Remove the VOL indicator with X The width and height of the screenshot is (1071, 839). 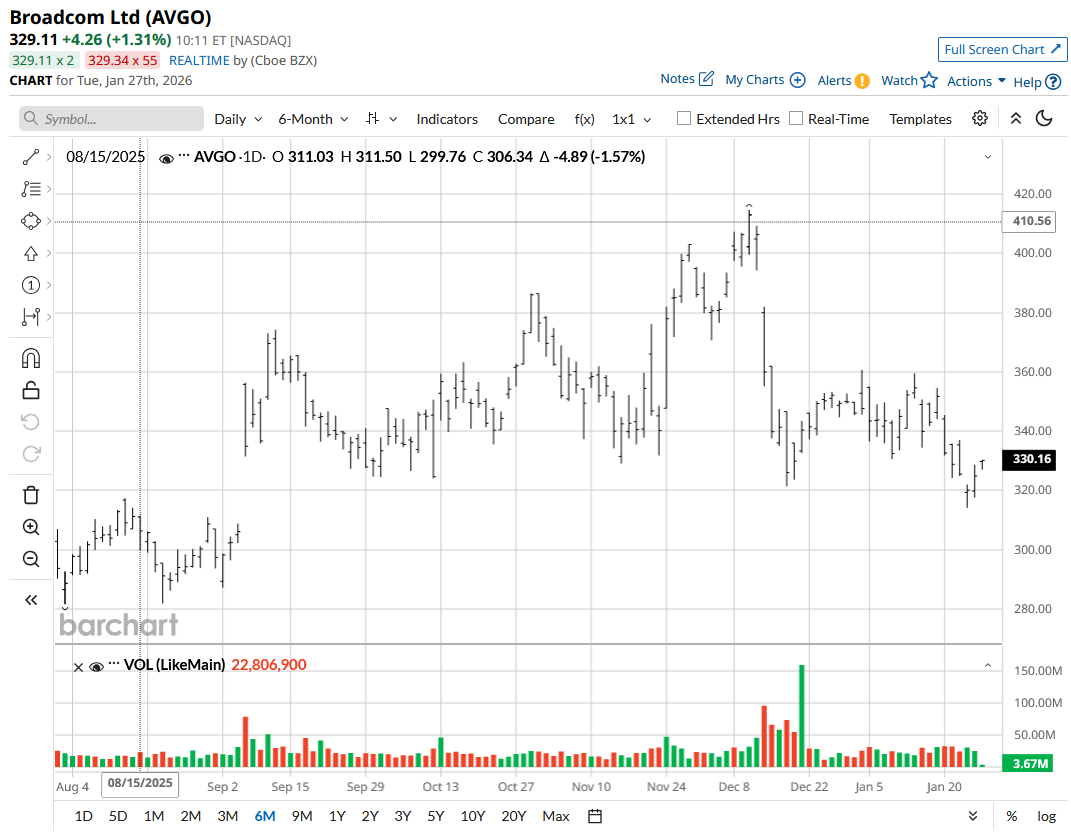pyautogui.click(x=79, y=668)
